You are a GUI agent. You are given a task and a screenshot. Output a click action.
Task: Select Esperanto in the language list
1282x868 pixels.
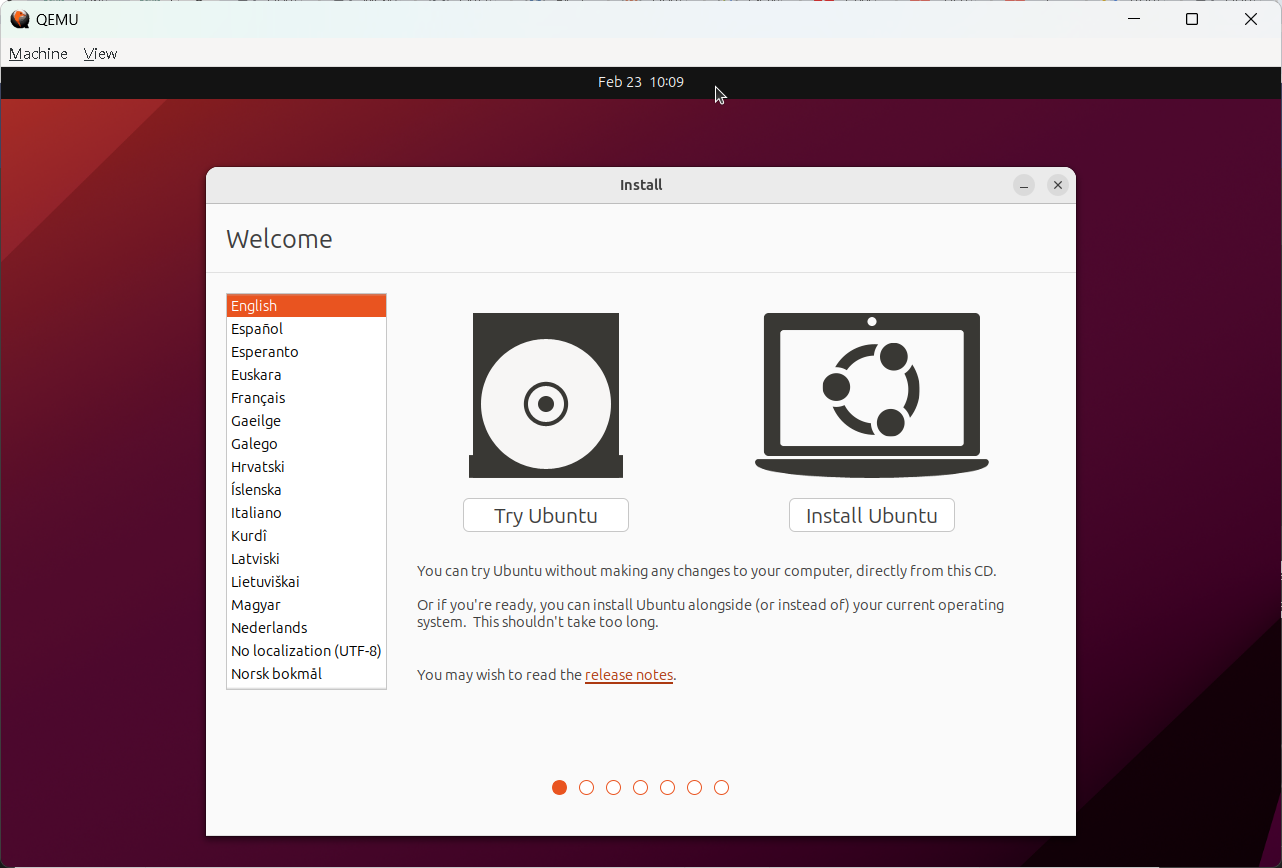pos(306,352)
